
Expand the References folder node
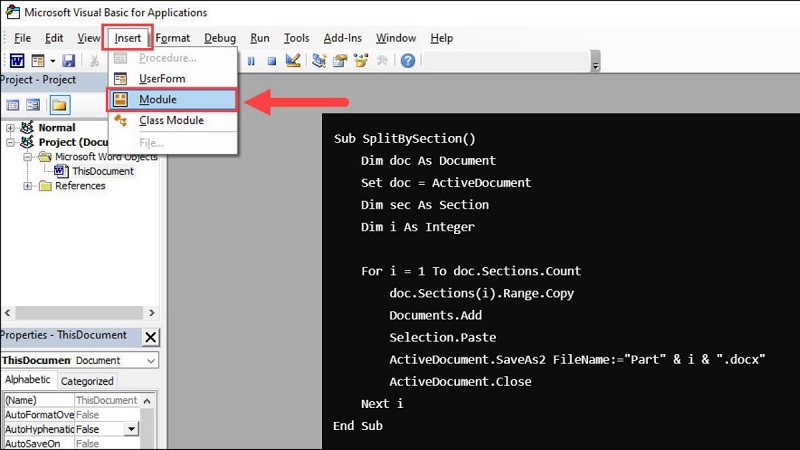point(29,186)
